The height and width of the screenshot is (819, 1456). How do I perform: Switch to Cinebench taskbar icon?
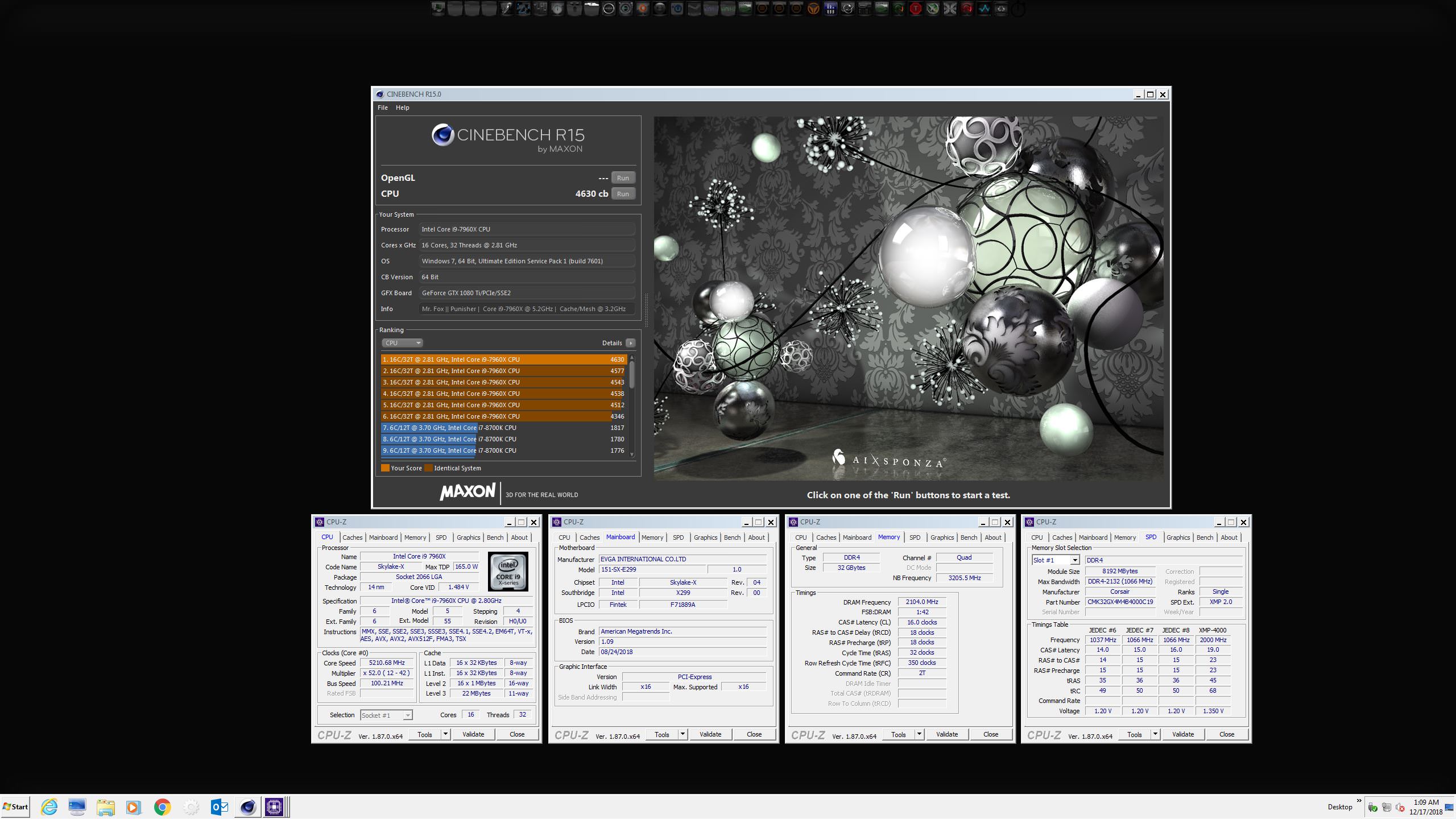[x=248, y=806]
